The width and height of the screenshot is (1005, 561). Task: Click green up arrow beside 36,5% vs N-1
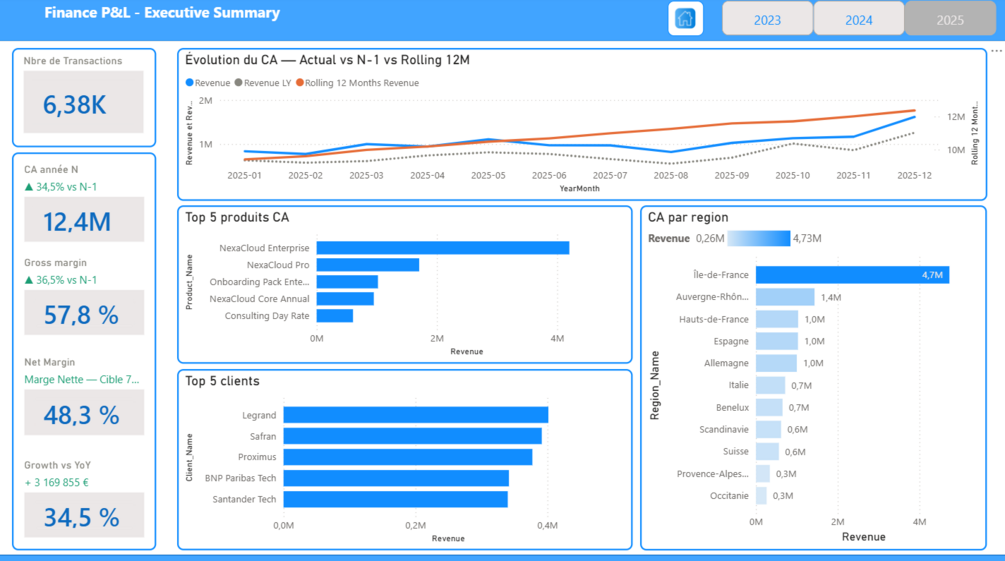point(28,280)
